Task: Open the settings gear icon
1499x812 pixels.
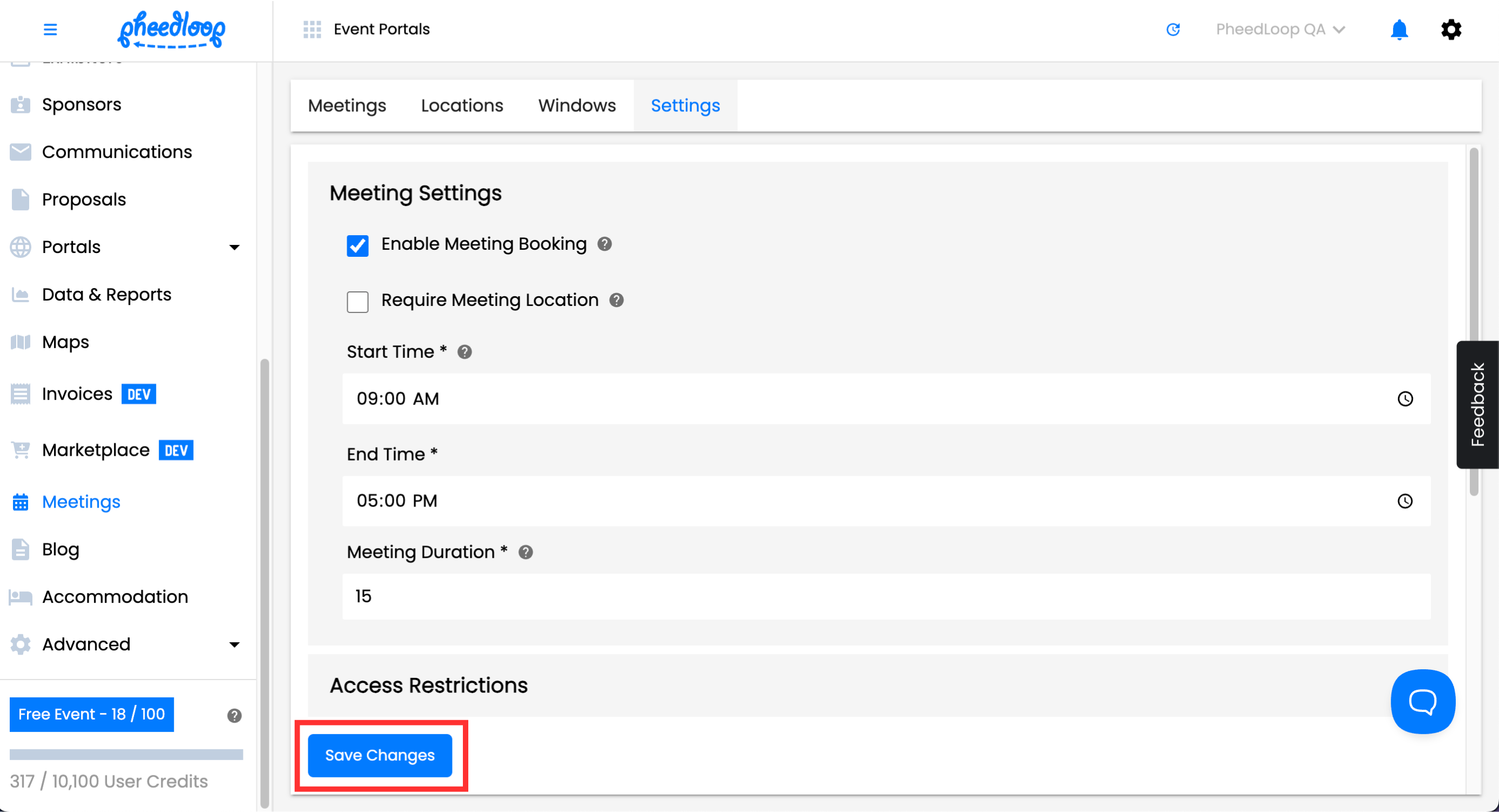Action: (x=1451, y=29)
